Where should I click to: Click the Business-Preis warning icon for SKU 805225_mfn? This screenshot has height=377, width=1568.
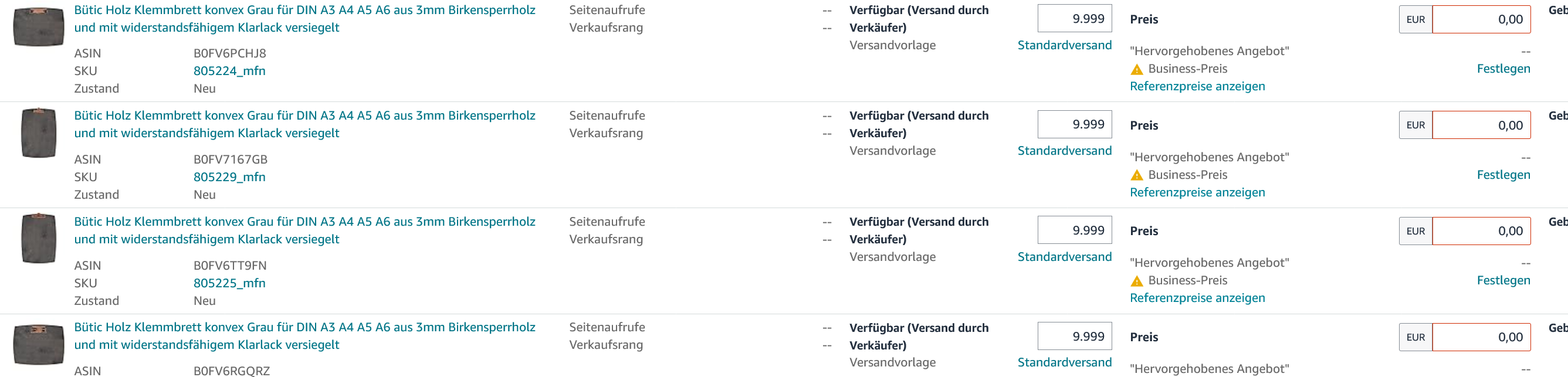coord(1136,281)
